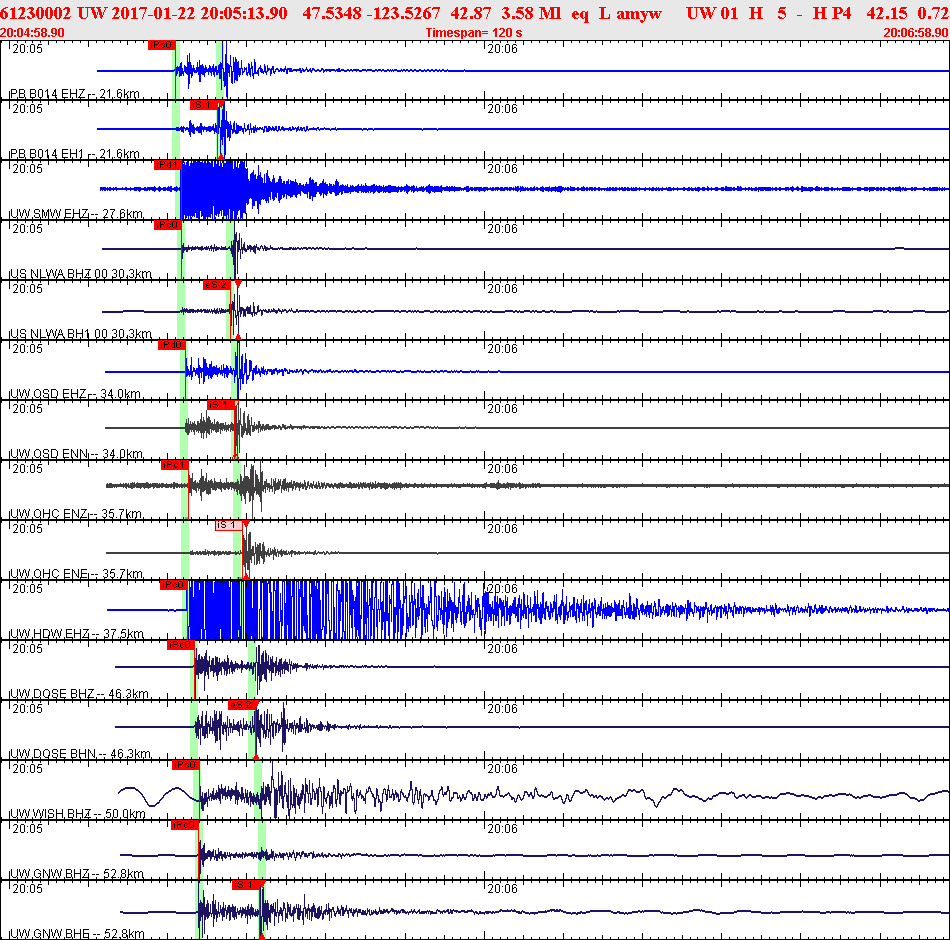Viewport: 950px width, 940px height.
Task: Click the Timespan= 120 s header text
Action: click(x=474, y=33)
